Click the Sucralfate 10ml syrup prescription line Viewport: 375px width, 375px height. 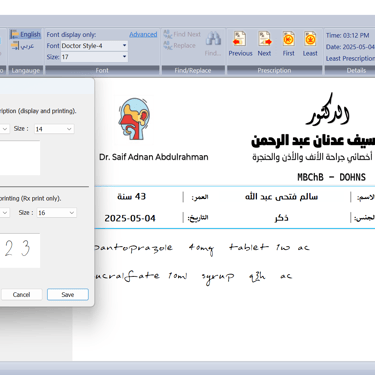[193, 277]
